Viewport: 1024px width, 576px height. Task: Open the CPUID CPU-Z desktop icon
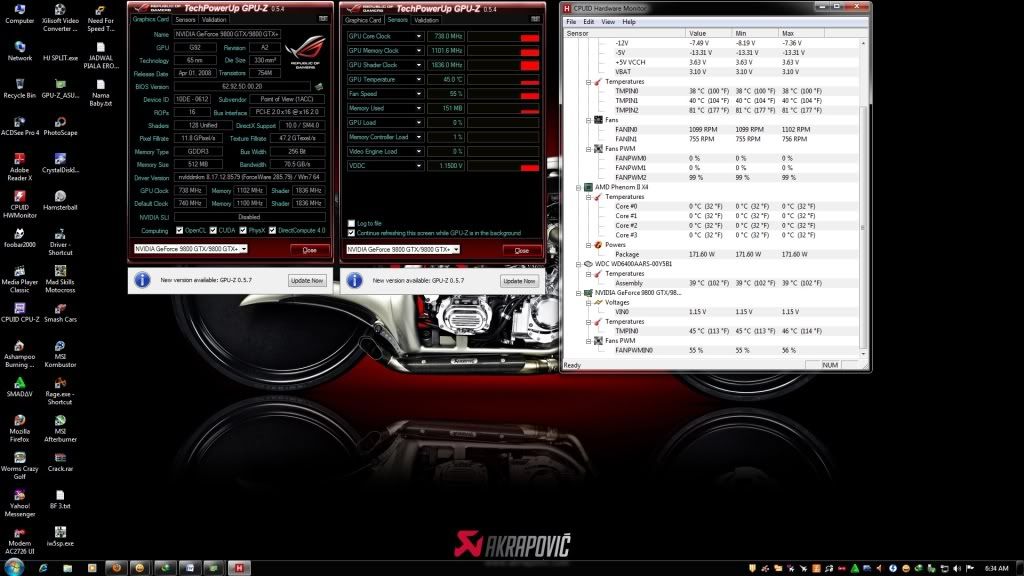(20, 312)
